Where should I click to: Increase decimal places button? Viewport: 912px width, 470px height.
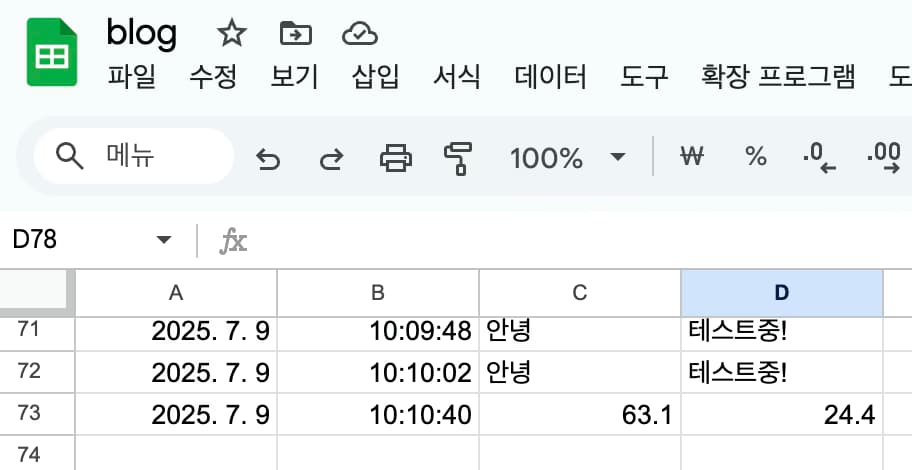pyautogui.click(x=883, y=158)
